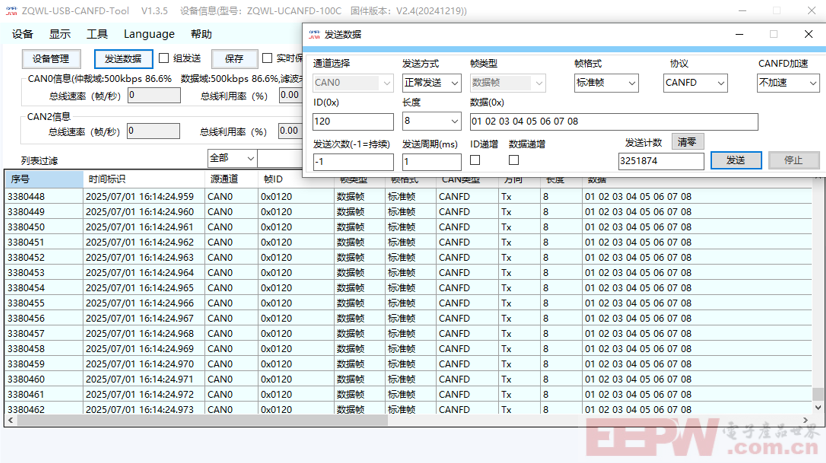Open the 帧类型 数据帧 dropdown
The height and width of the screenshot is (463, 826).
(507, 83)
